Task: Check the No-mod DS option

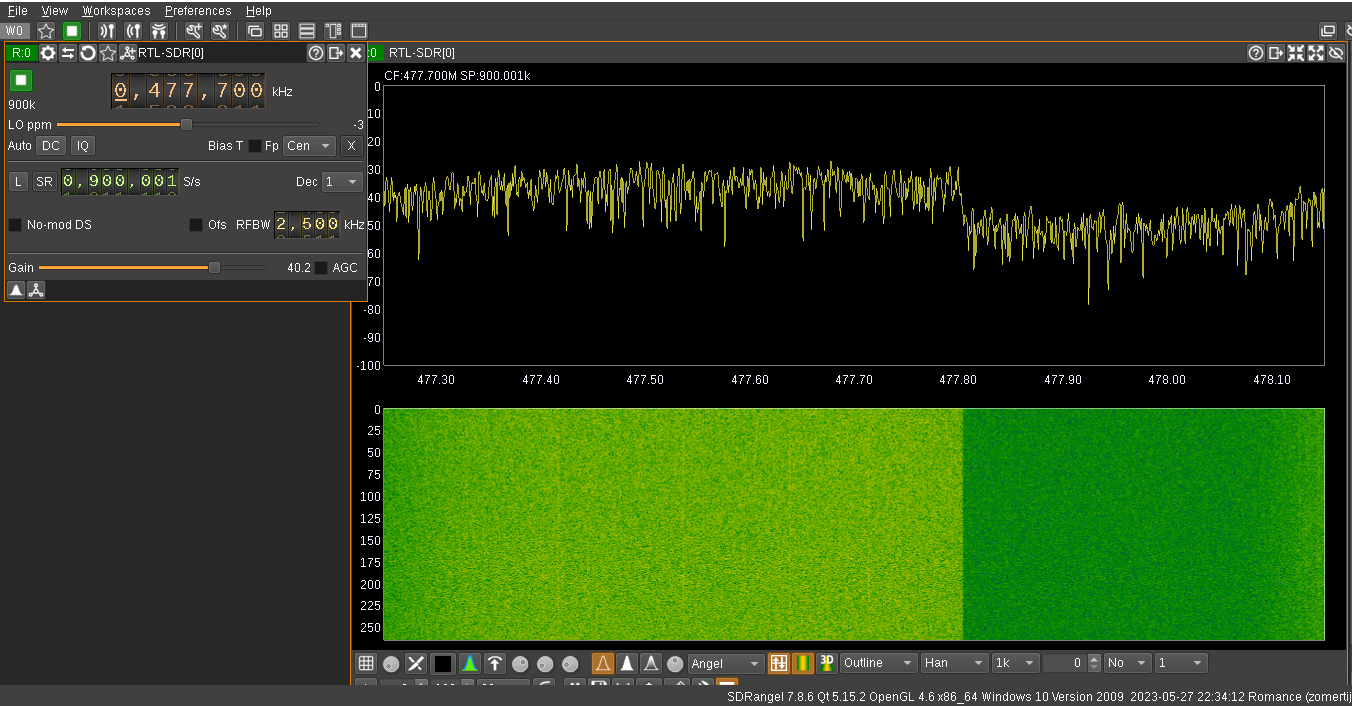Action: [x=15, y=225]
